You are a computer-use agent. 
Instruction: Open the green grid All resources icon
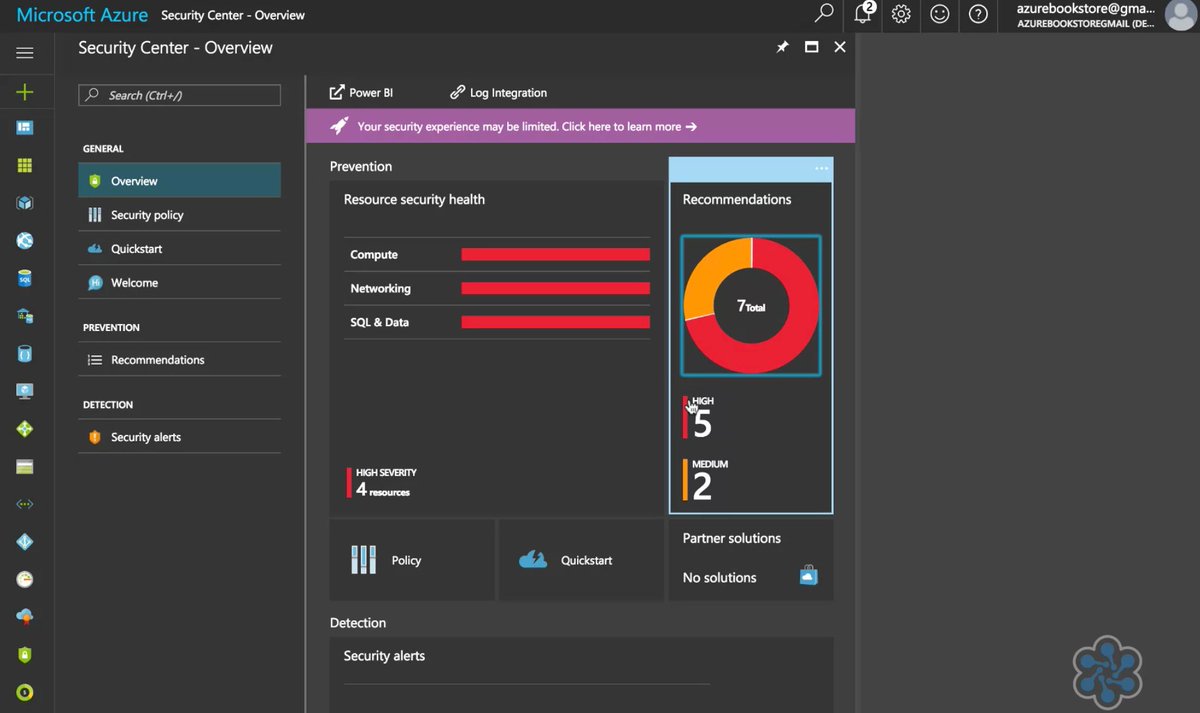(x=25, y=166)
